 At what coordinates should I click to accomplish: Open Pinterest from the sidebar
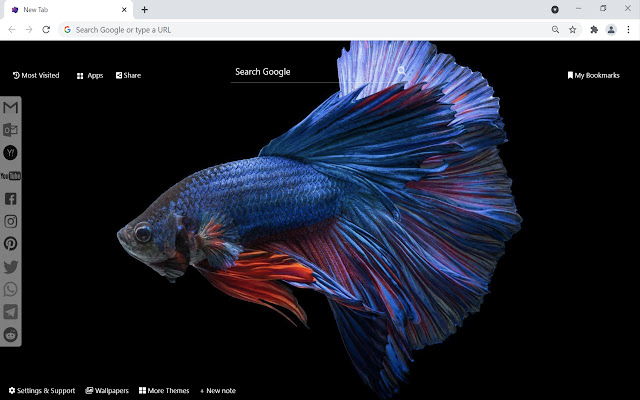(11, 244)
